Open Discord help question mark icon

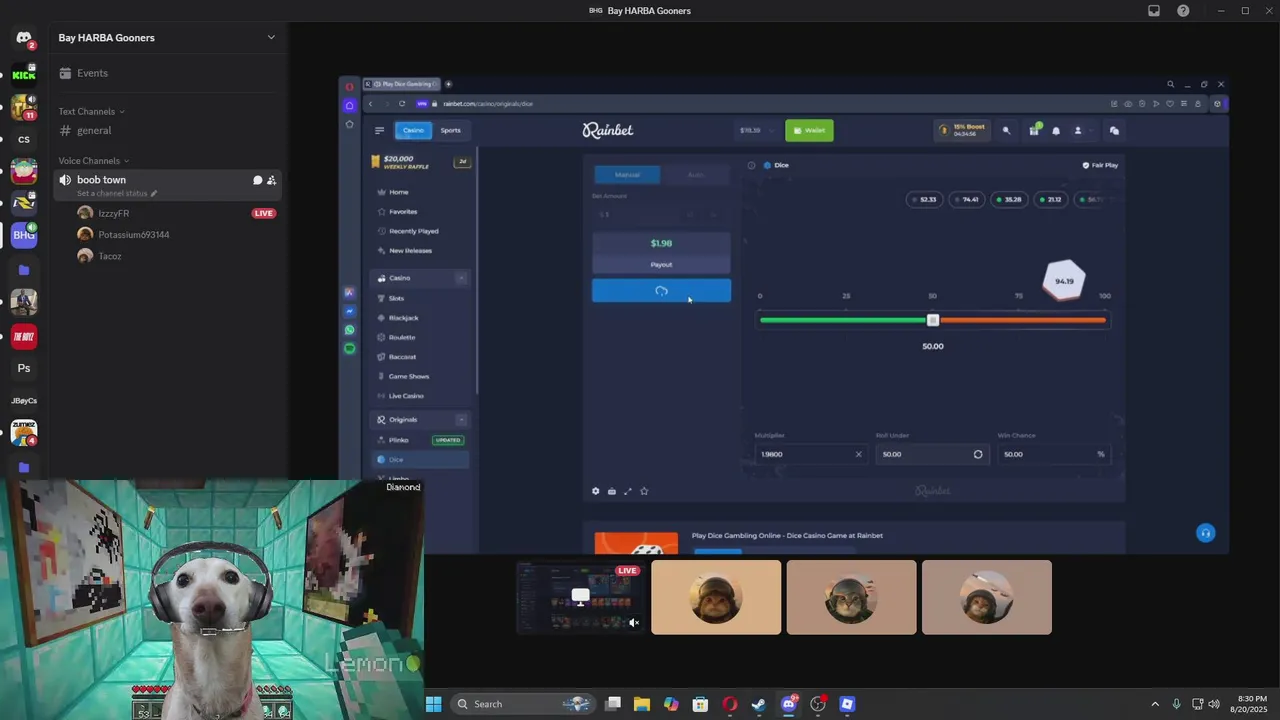click(1184, 11)
